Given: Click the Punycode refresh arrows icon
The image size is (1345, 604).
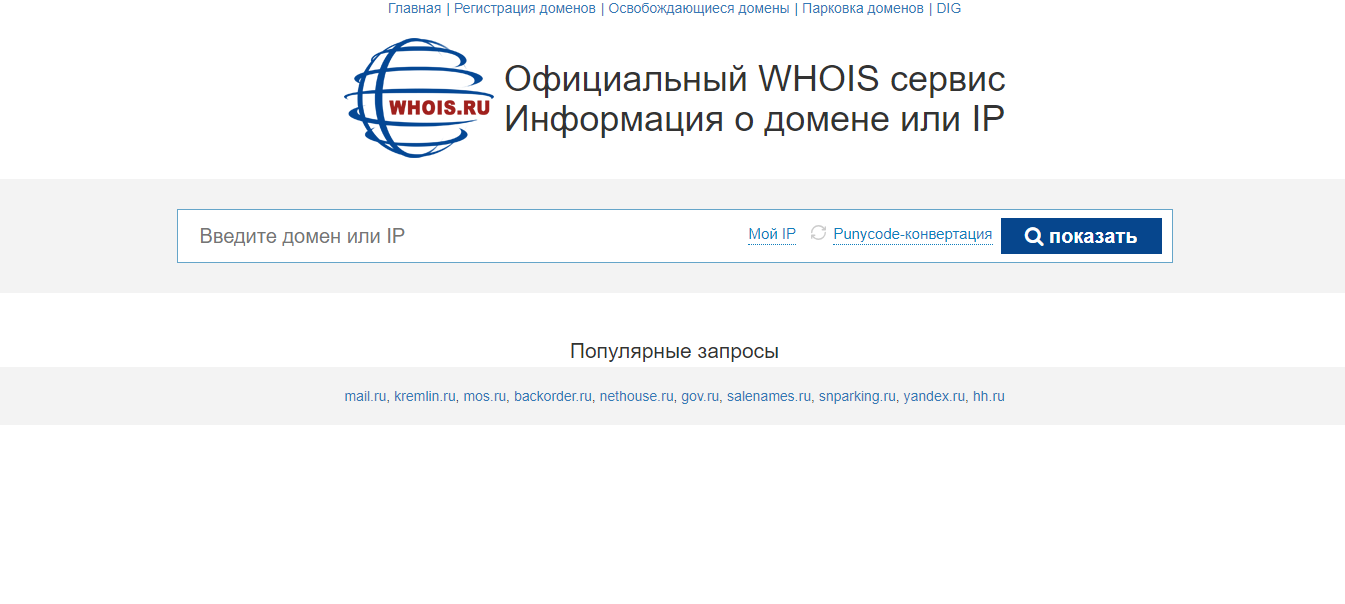Looking at the screenshot, I should [x=818, y=233].
